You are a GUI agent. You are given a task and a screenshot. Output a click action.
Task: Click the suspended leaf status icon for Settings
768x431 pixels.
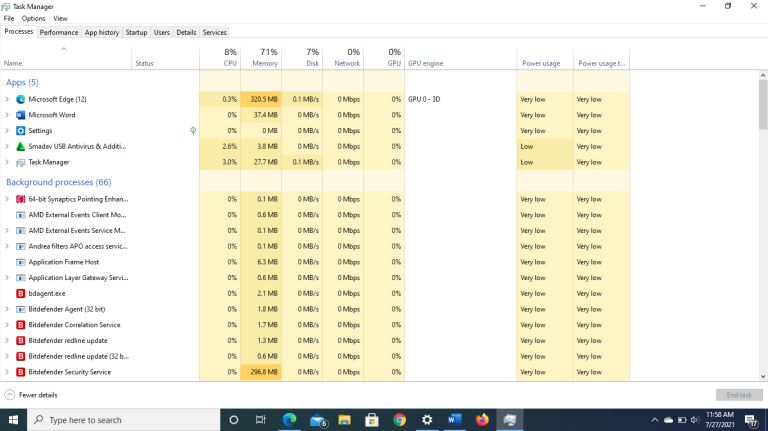coord(193,131)
